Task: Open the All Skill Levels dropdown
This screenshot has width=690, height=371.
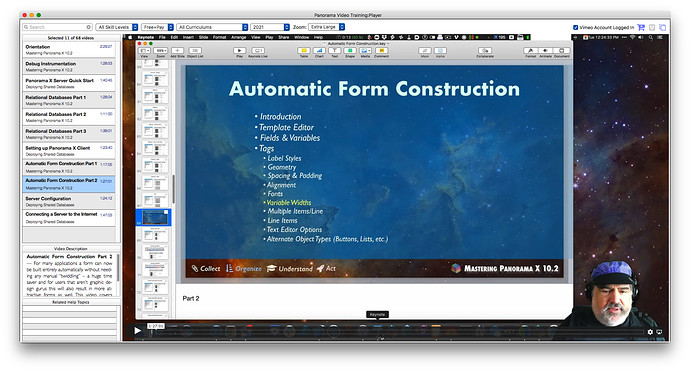Action: [117, 27]
